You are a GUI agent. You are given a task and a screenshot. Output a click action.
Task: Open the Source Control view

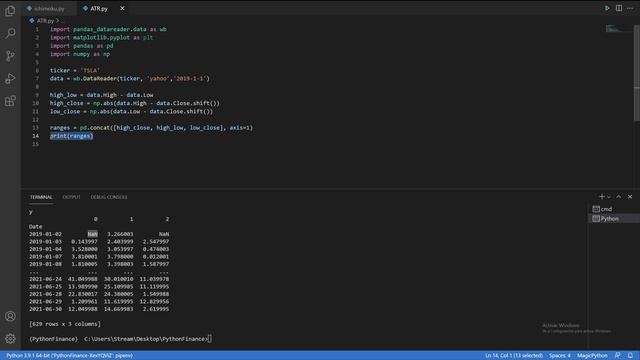point(10,56)
